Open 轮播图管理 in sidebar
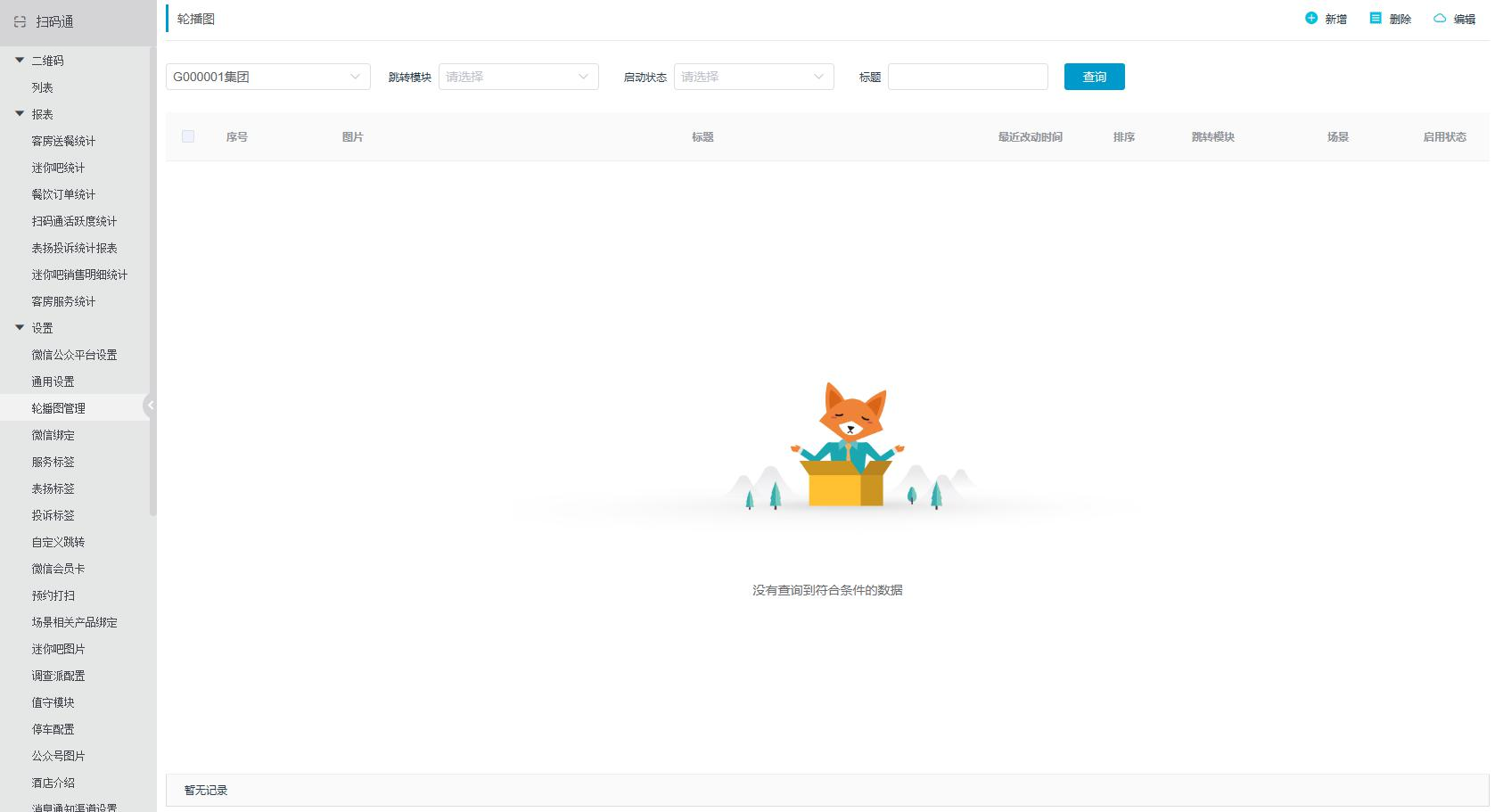The width and height of the screenshot is (1495, 812). [59, 408]
